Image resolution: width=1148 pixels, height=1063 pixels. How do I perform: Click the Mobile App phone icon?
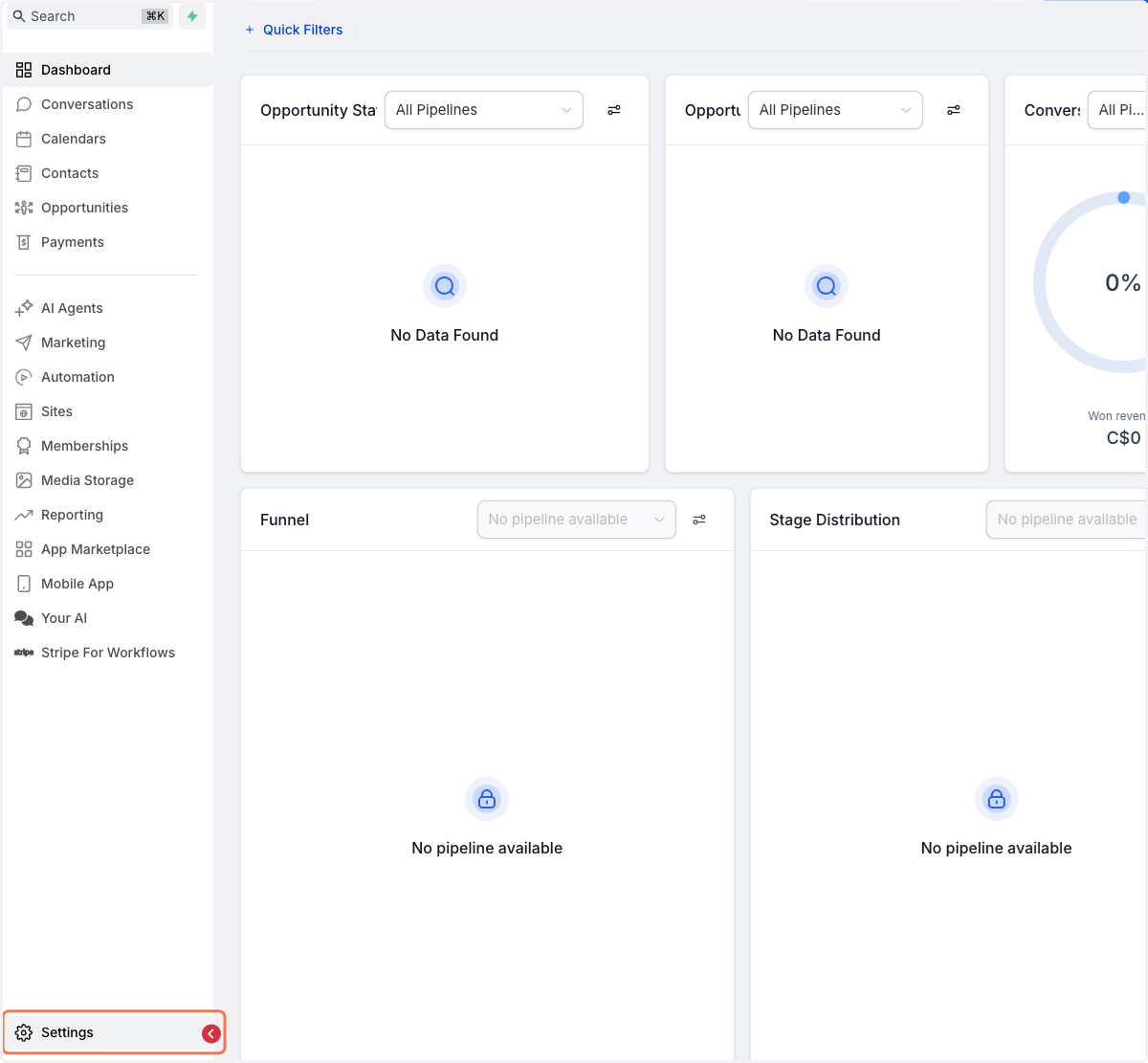(x=24, y=584)
